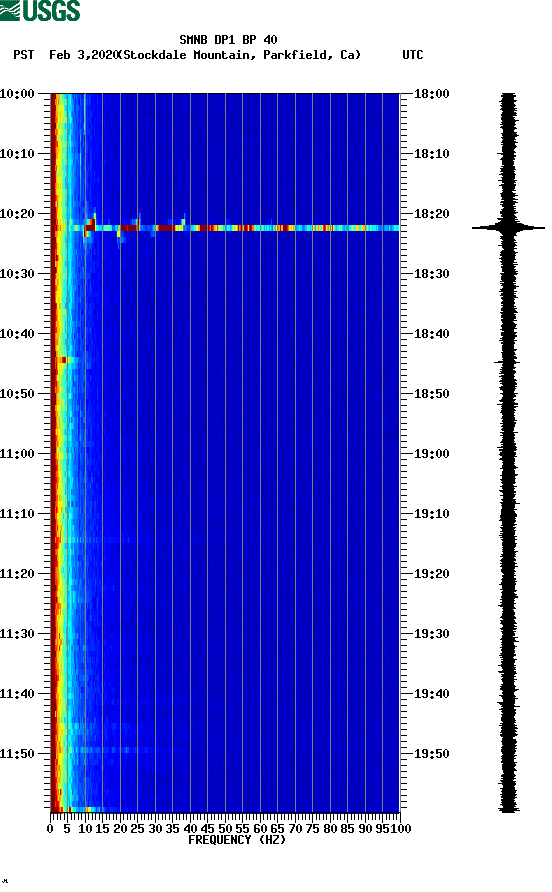Viewport: 552px width, 892px height.
Task: Click 'Stockdale Mountain, Parkfield, Ca' station text
Action: [242, 55]
